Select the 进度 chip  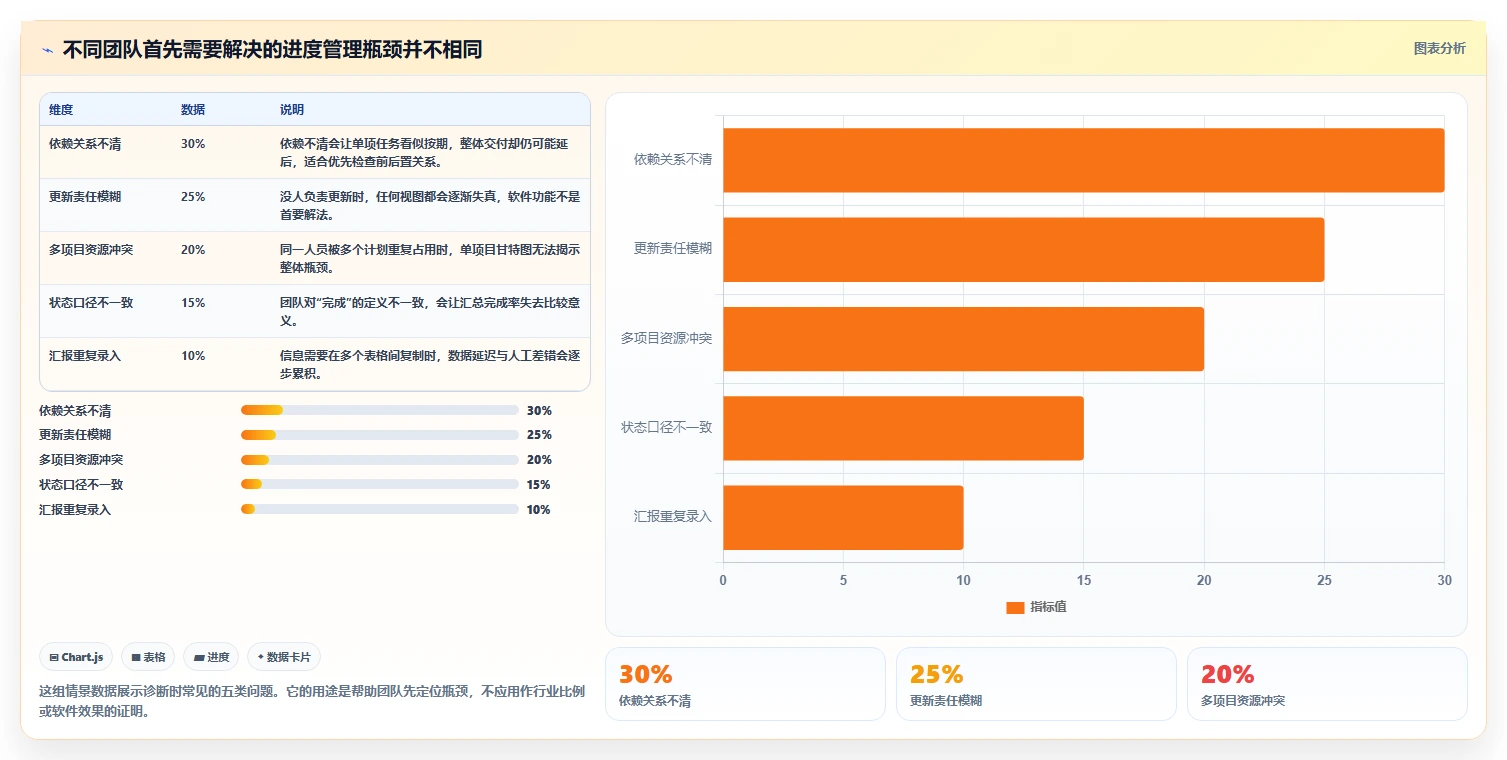click(211, 657)
